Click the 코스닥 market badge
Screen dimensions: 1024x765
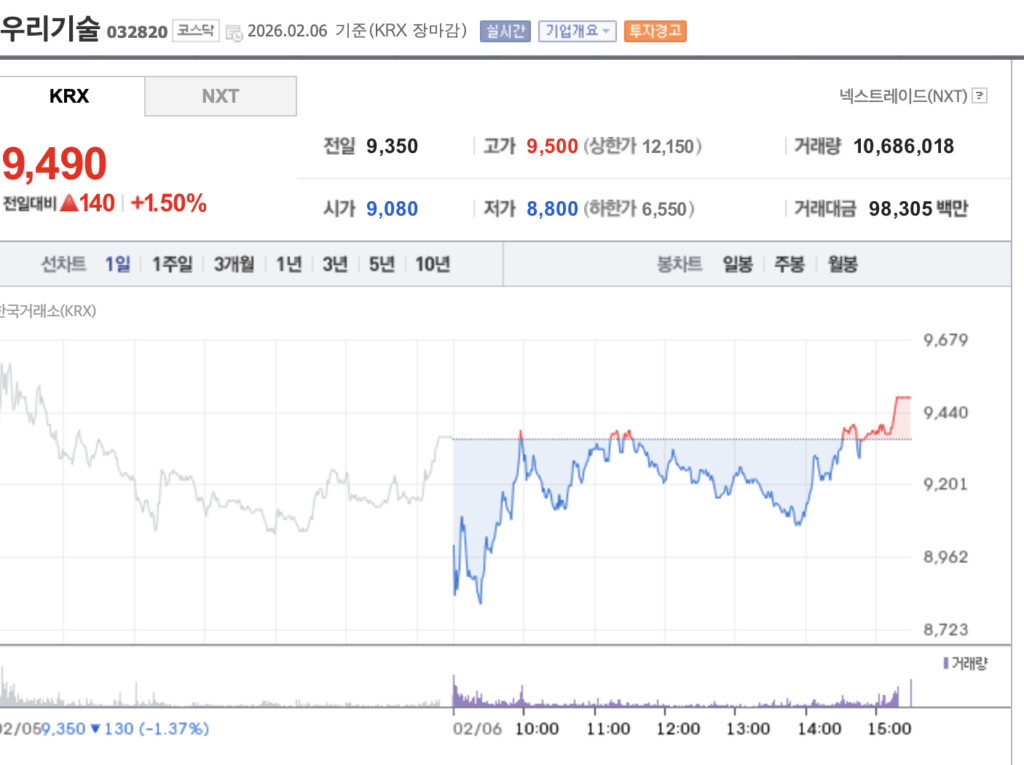pyautogui.click(x=196, y=31)
